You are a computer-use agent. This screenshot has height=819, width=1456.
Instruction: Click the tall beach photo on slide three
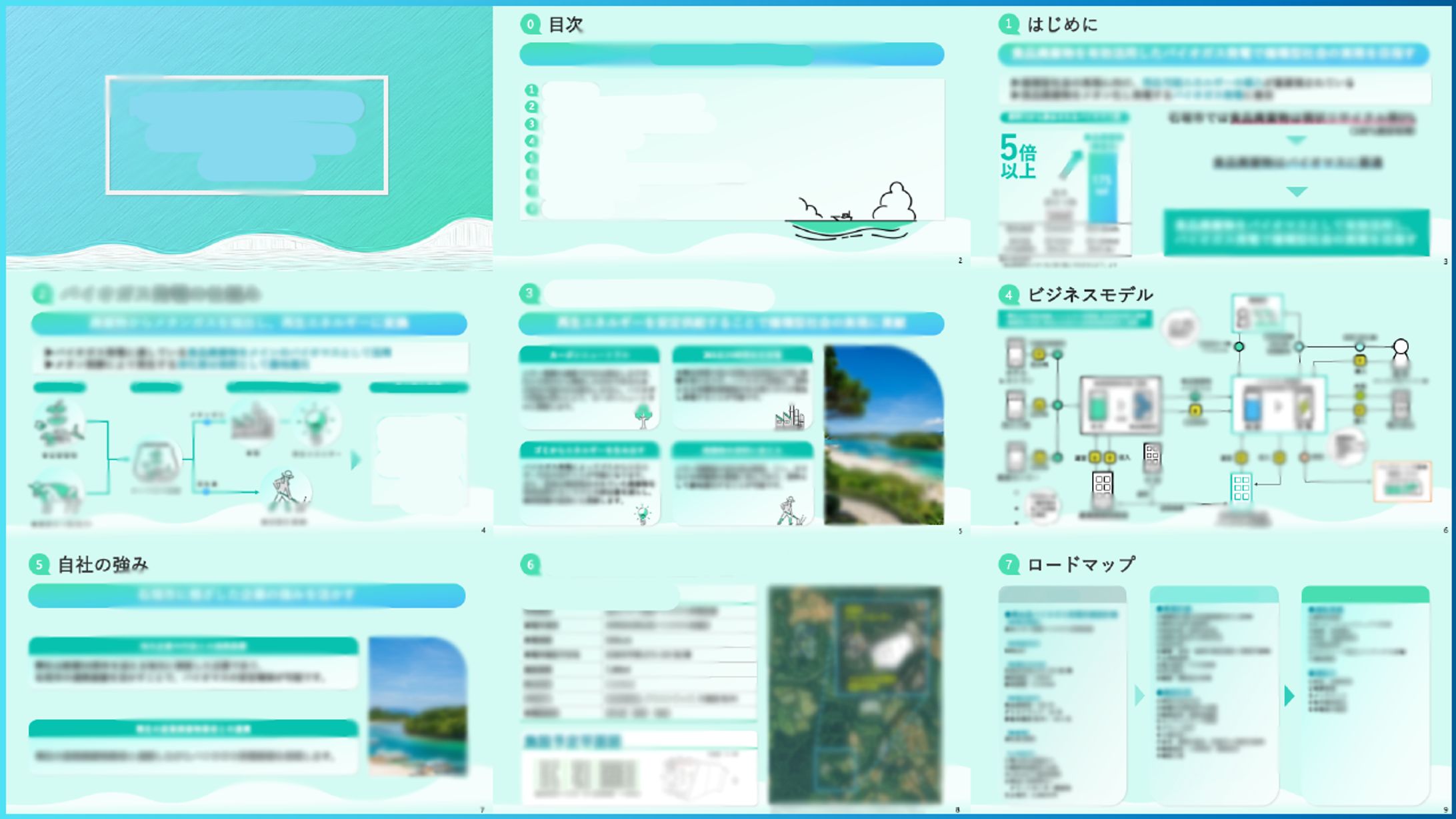(883, 435)
